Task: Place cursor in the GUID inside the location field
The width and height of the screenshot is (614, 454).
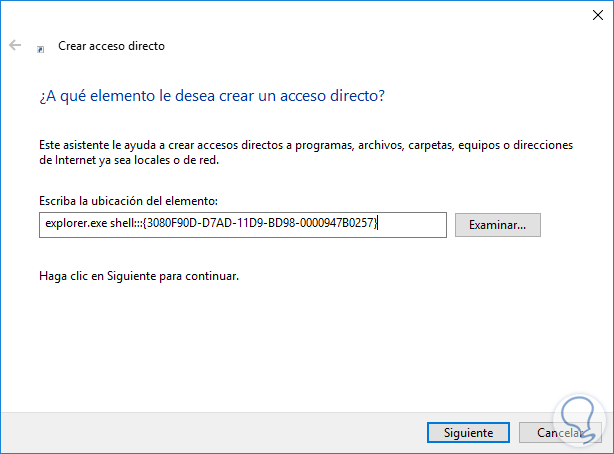Action: pyautogui.click(x=260, y=225)
